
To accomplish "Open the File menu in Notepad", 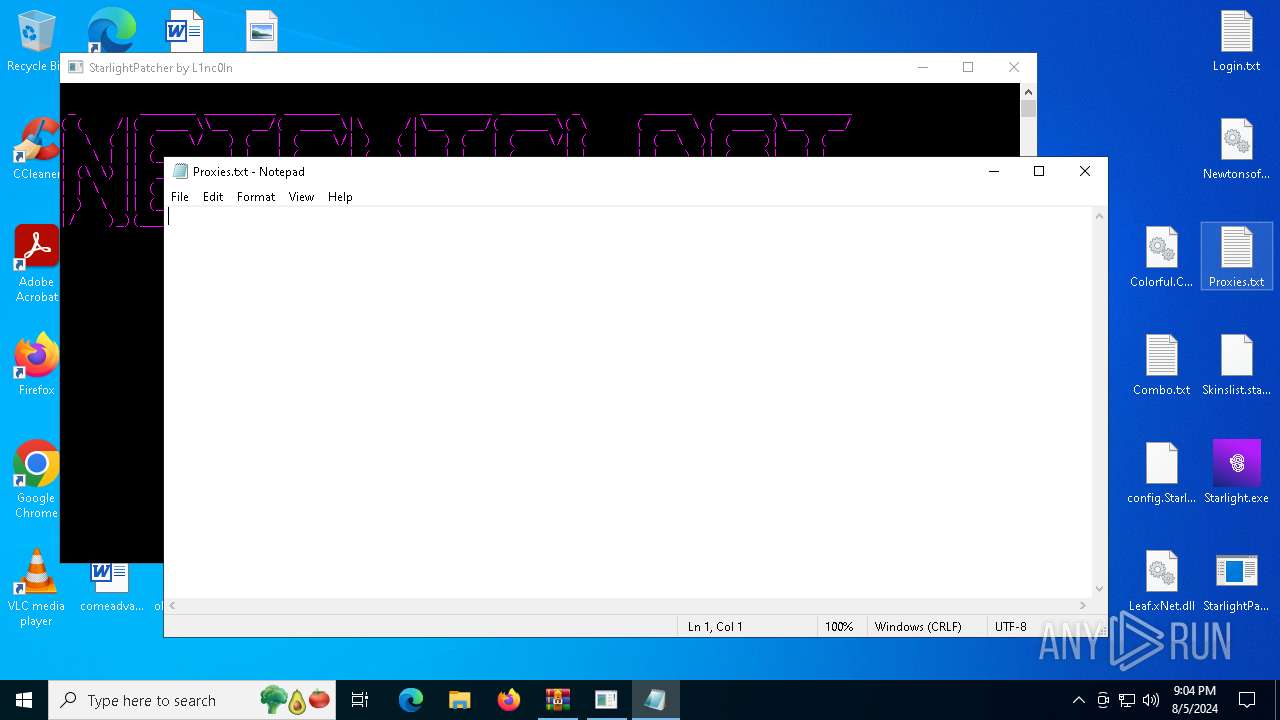I will click(x=180, y=197).
